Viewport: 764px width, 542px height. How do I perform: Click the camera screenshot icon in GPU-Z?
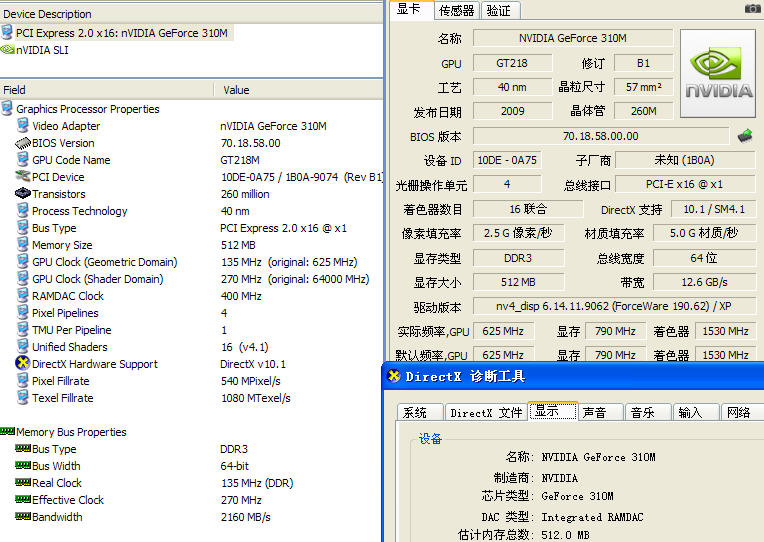pyautogui.click(x=752, y=8)
